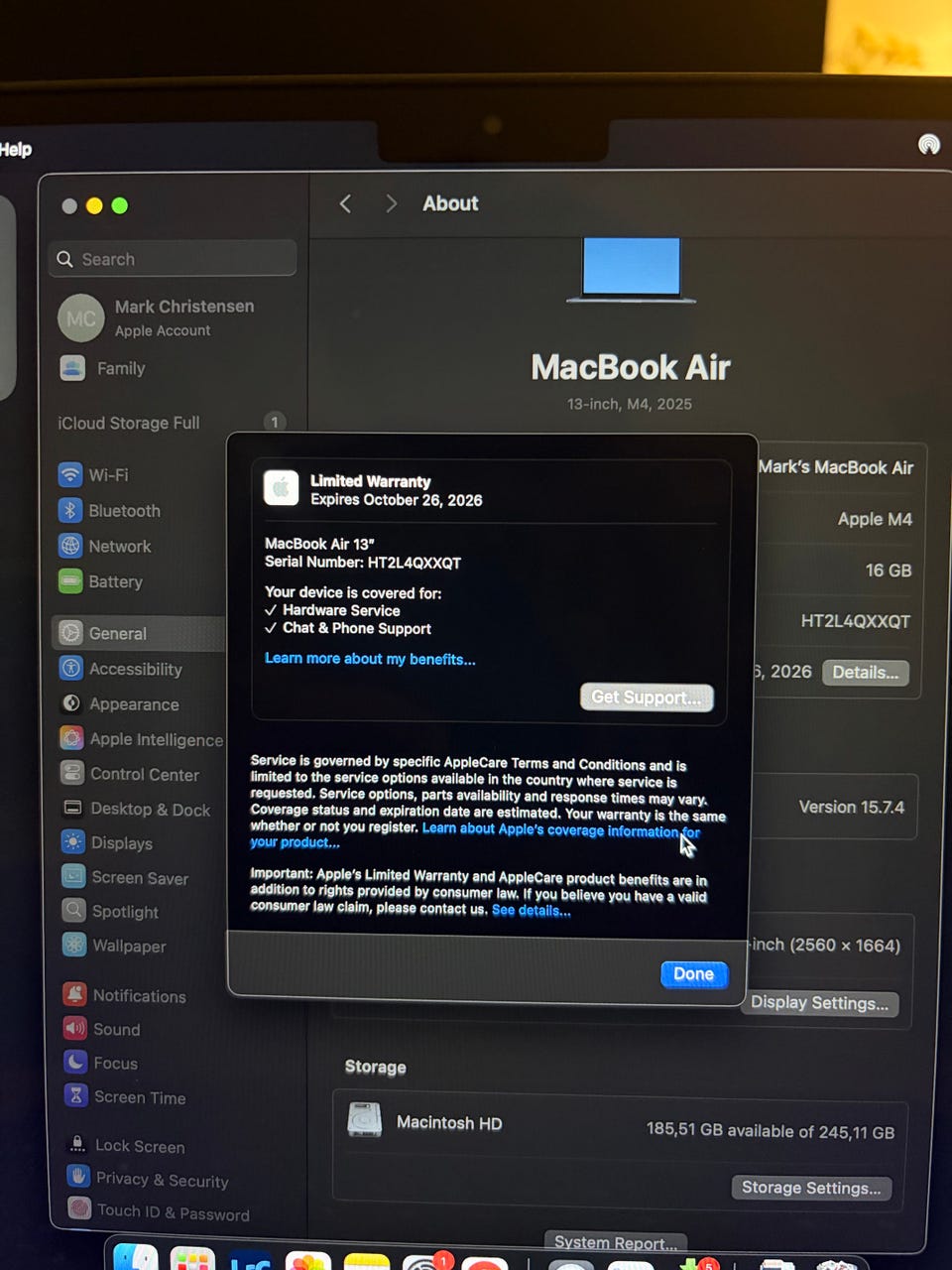The image size is (952, 1270).
Task: Go forward using the right chevron
Action: point(391,203)
